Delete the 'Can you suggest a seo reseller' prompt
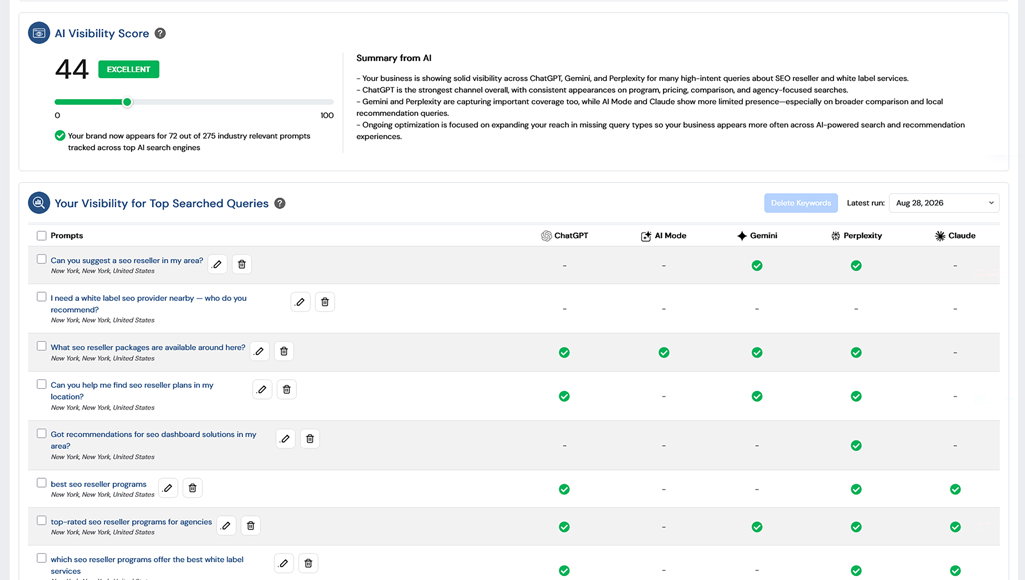The height and width of the screenshot is (580, 1025). tap(242, 264)
